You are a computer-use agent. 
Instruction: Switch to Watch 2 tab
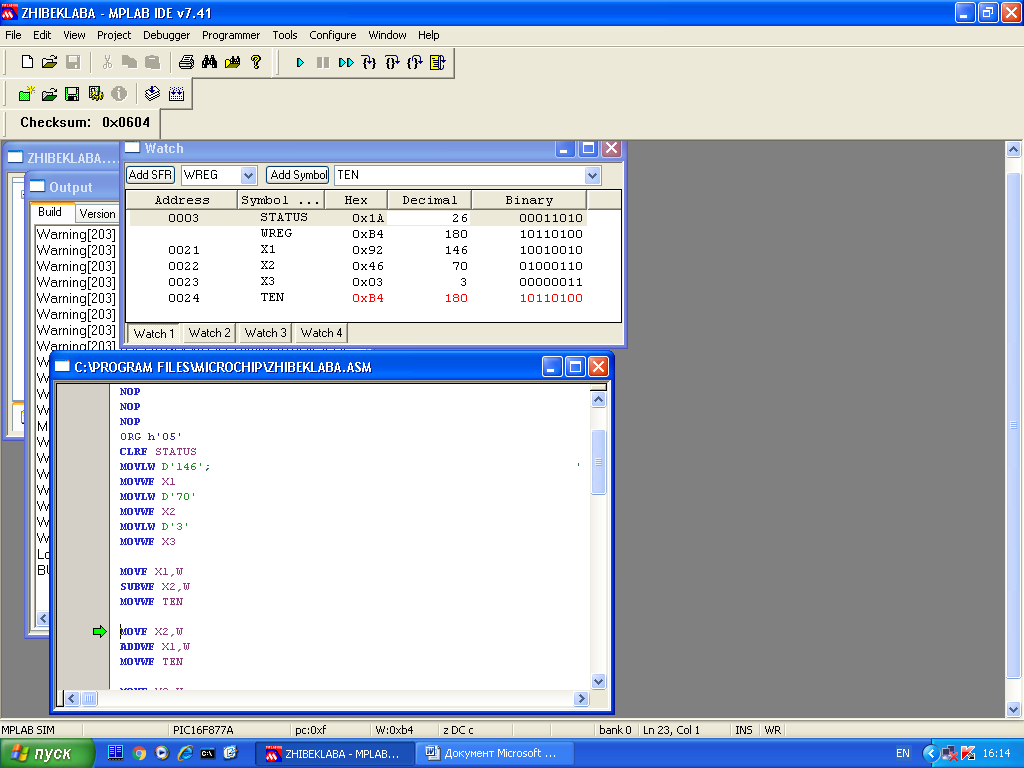click(x=210, y=333)
